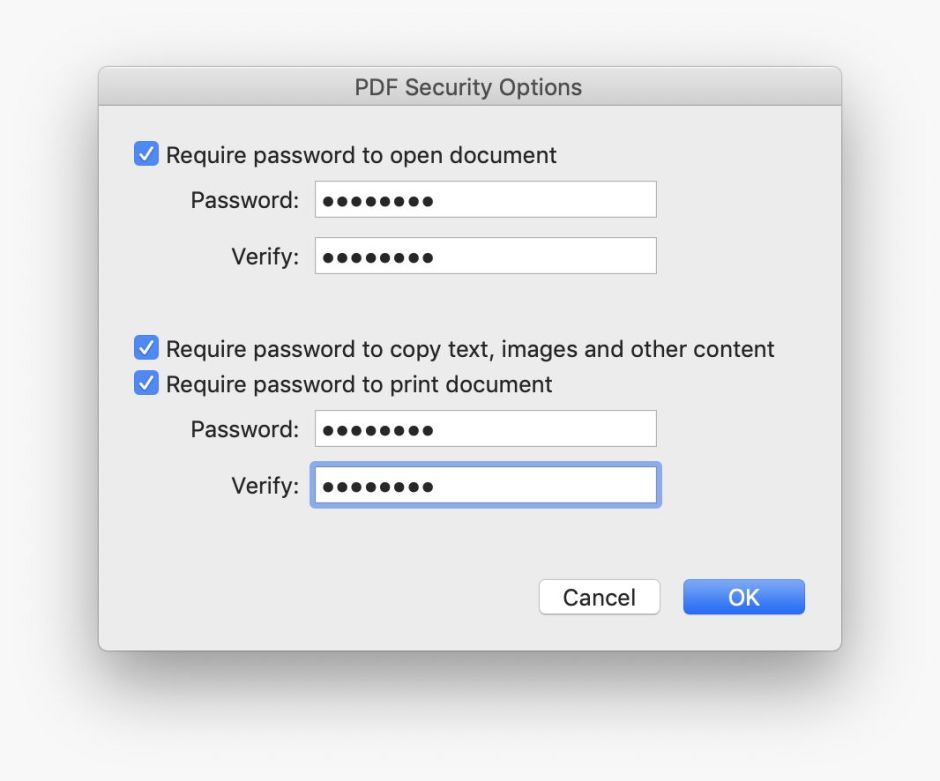940x781 pixels.
Task: Place cursor in the document-open Verify box
Action: tap(485, 256)
